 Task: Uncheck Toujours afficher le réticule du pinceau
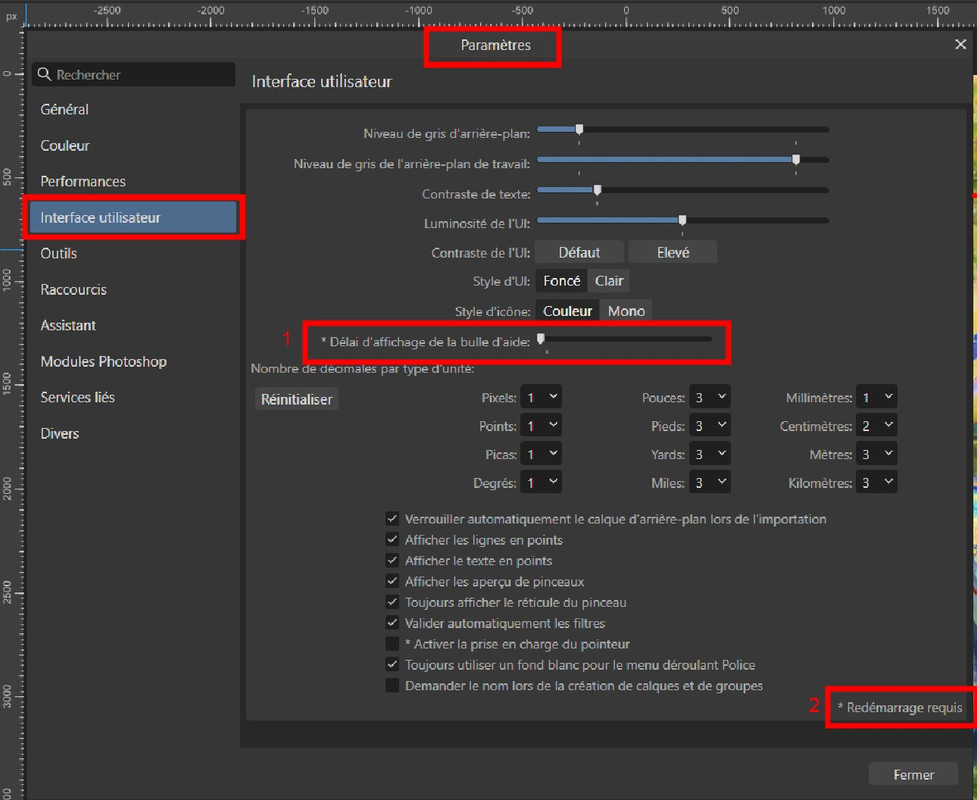[x=392, y=602]
